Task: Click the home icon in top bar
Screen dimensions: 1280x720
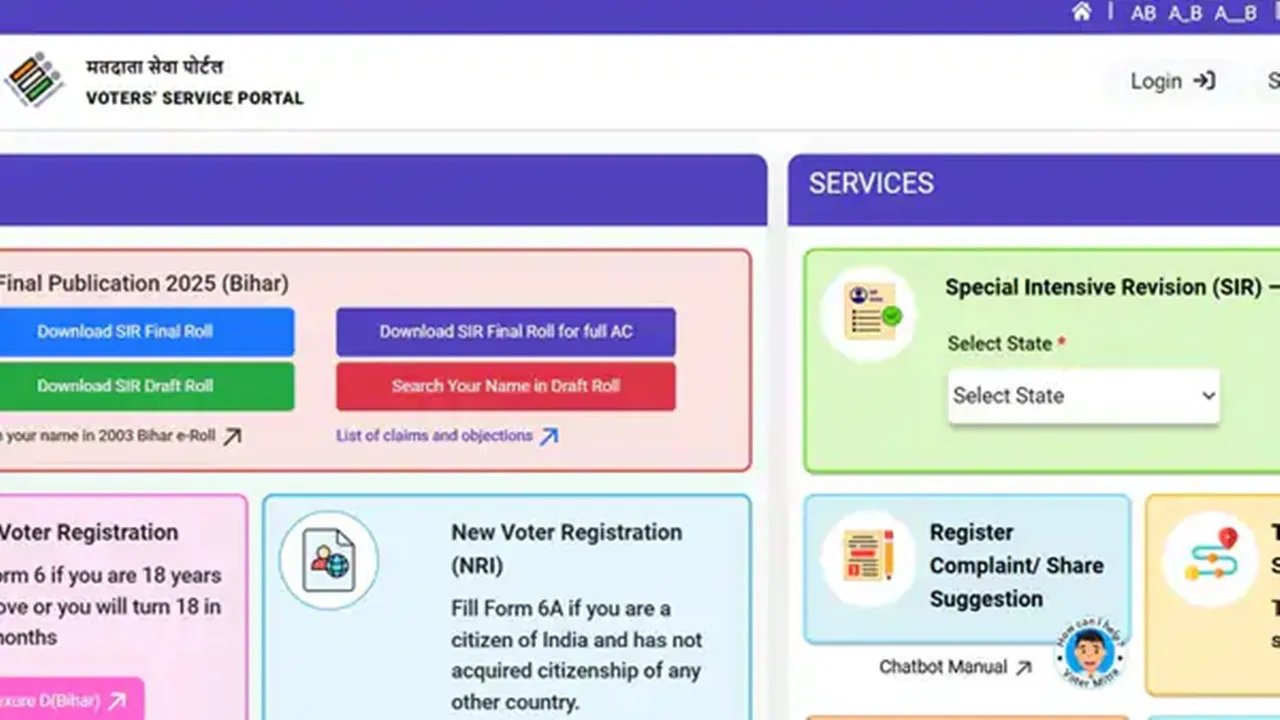Action: 1081,12
